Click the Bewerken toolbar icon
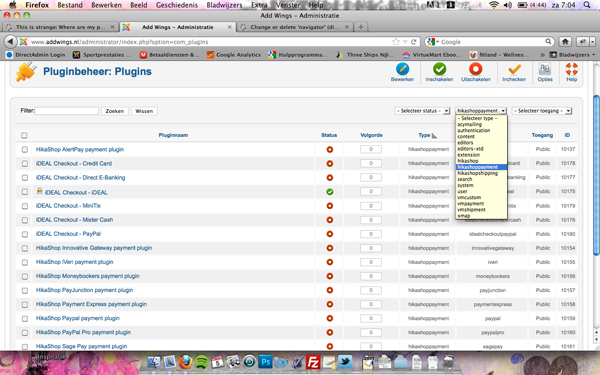This screenshot has height=375, width=600. pos(402,69)
